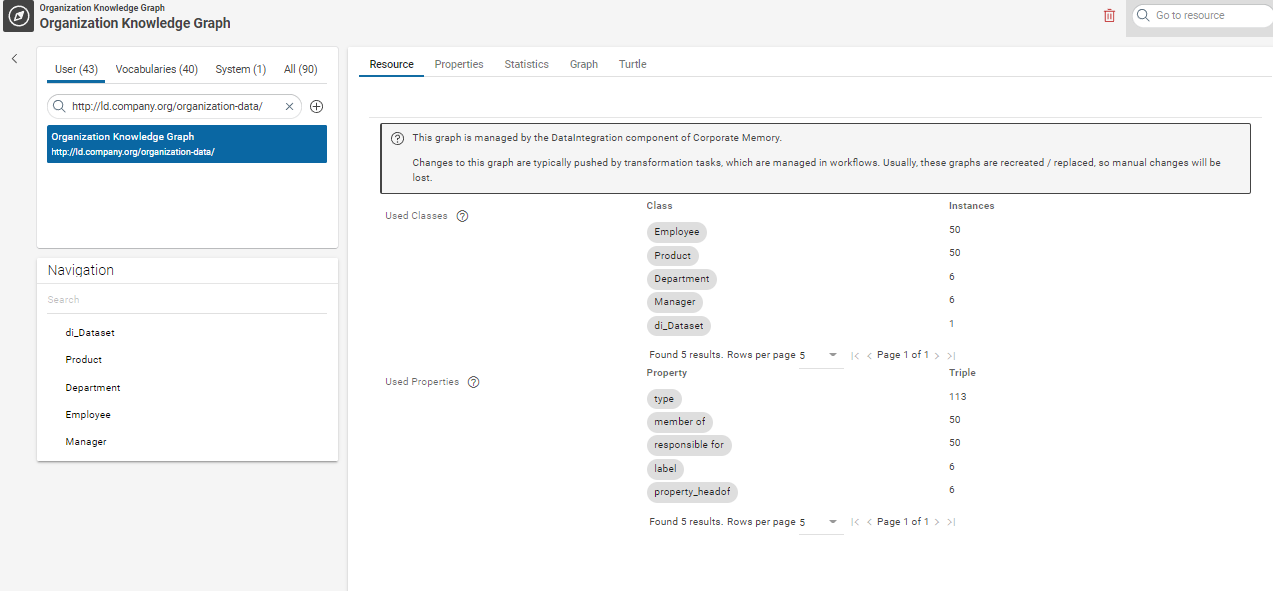
Task: Click the Department class chip
Action: point(681,279)
